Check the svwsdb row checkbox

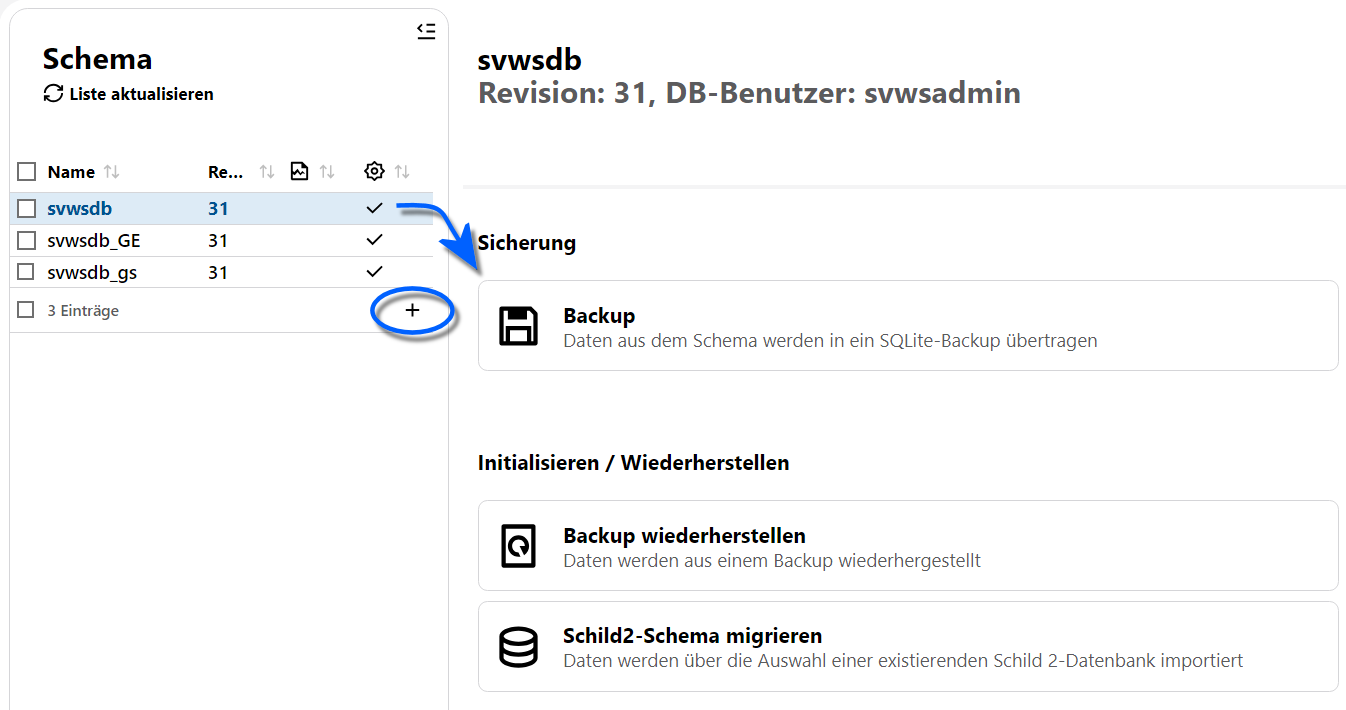(x=27, y=208)
